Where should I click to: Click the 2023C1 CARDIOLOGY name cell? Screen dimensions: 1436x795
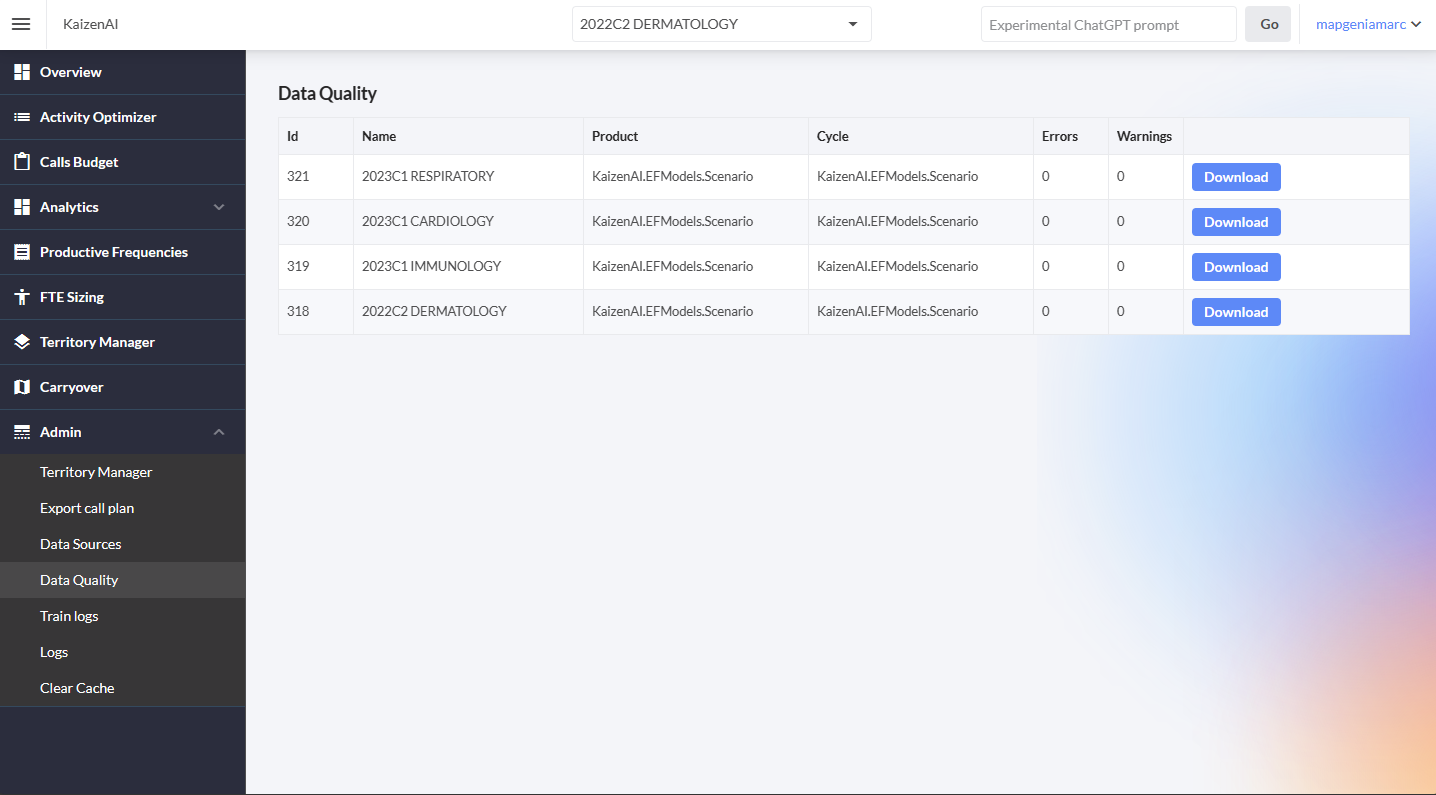click(x=468, y=222)
